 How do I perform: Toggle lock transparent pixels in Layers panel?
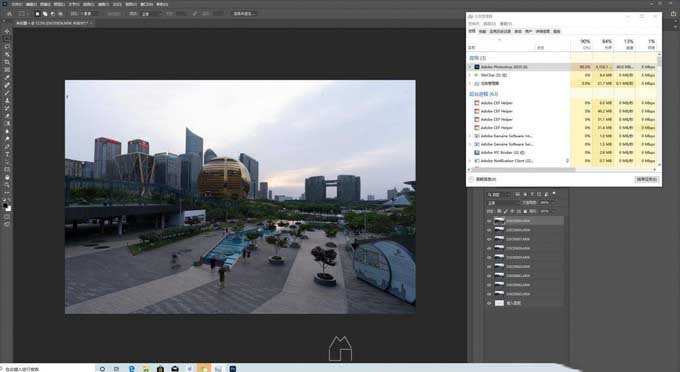coord(499,212)
